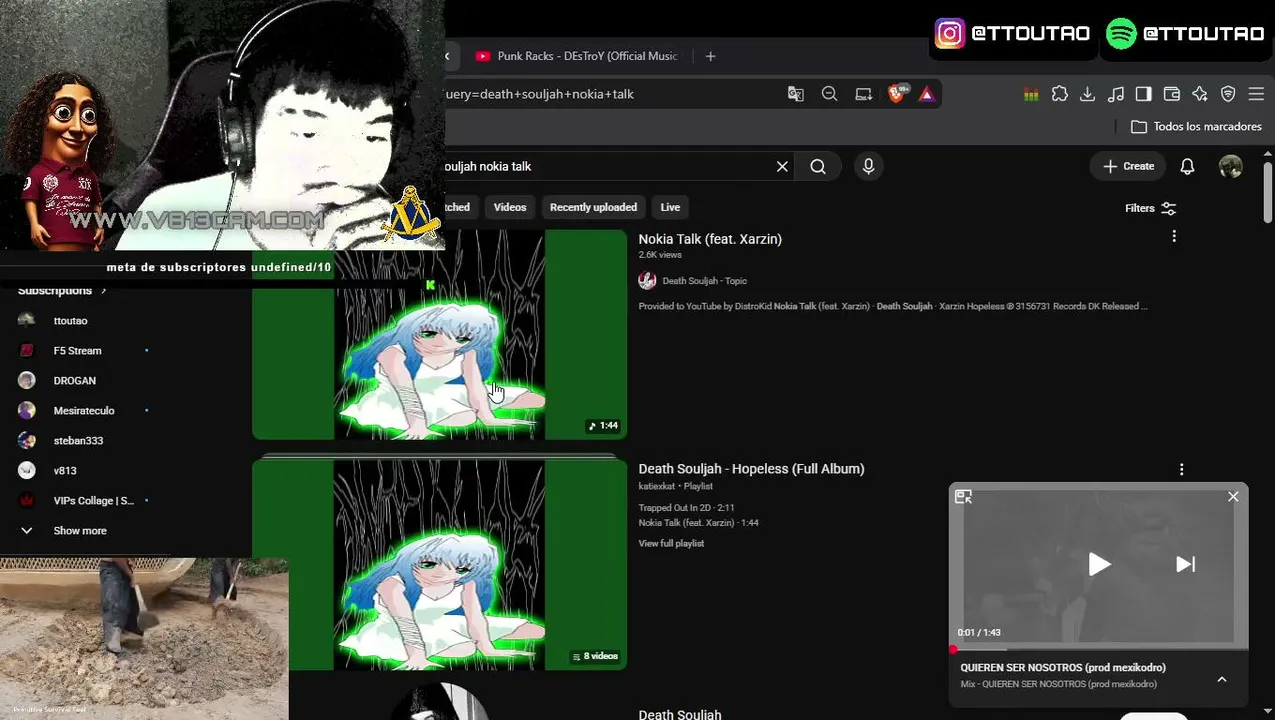Screen dimensions: 1275x720
Task: Click the View full playlist link
Action: 671,543
